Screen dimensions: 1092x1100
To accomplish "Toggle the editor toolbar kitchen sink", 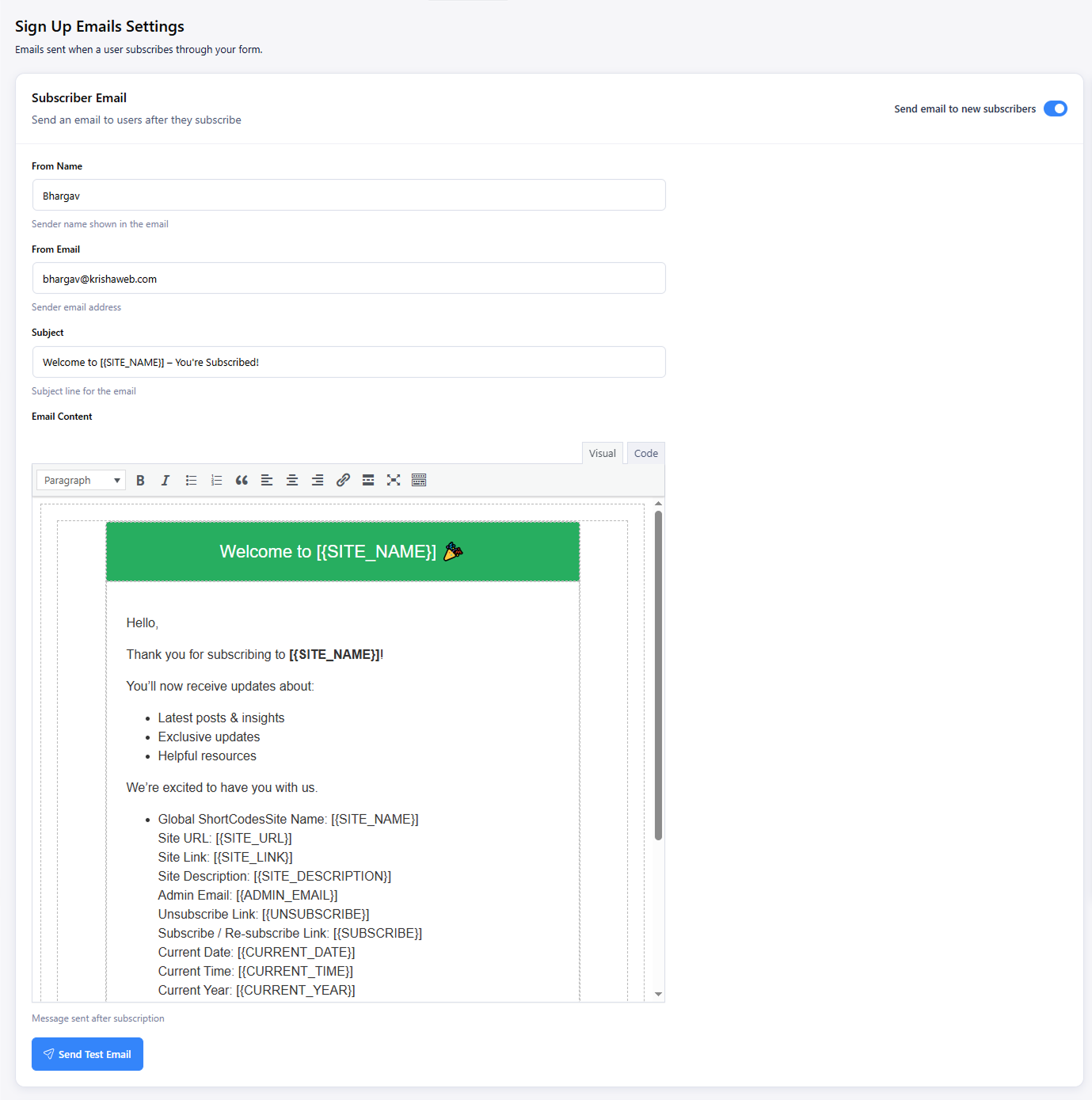I will (419, 480).
